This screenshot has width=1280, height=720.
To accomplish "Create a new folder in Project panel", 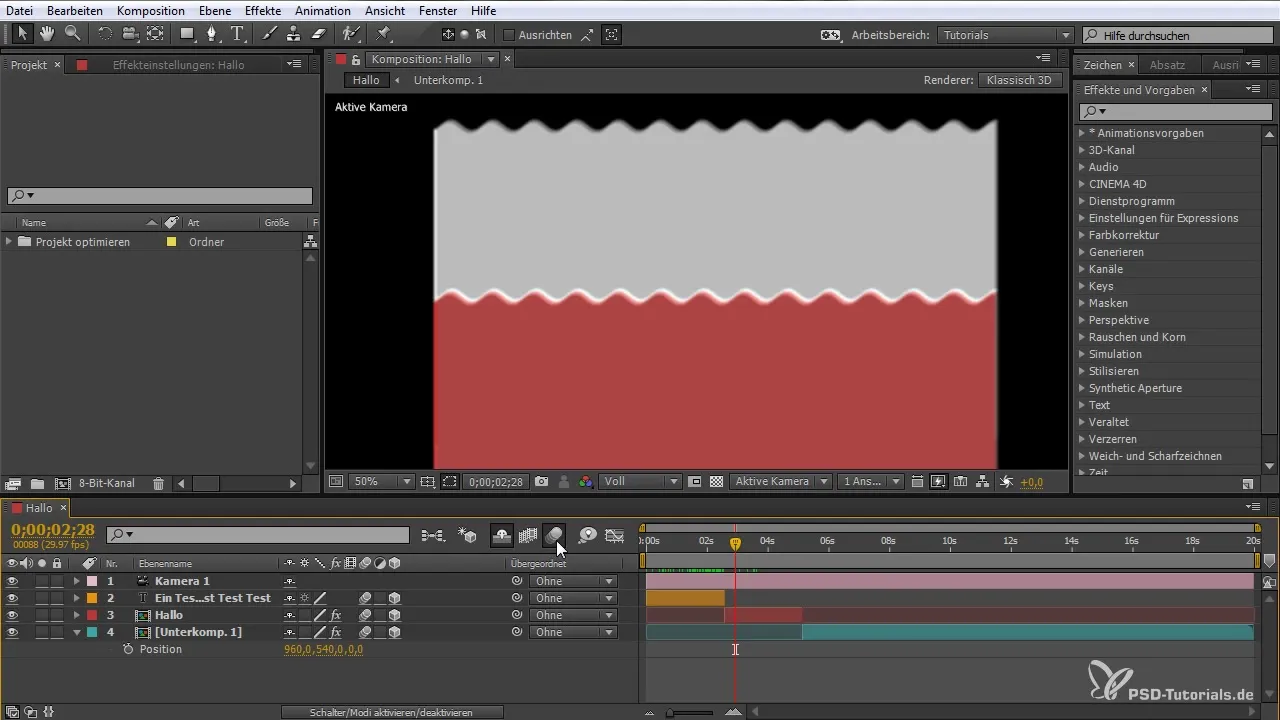I will click(37, 483).
